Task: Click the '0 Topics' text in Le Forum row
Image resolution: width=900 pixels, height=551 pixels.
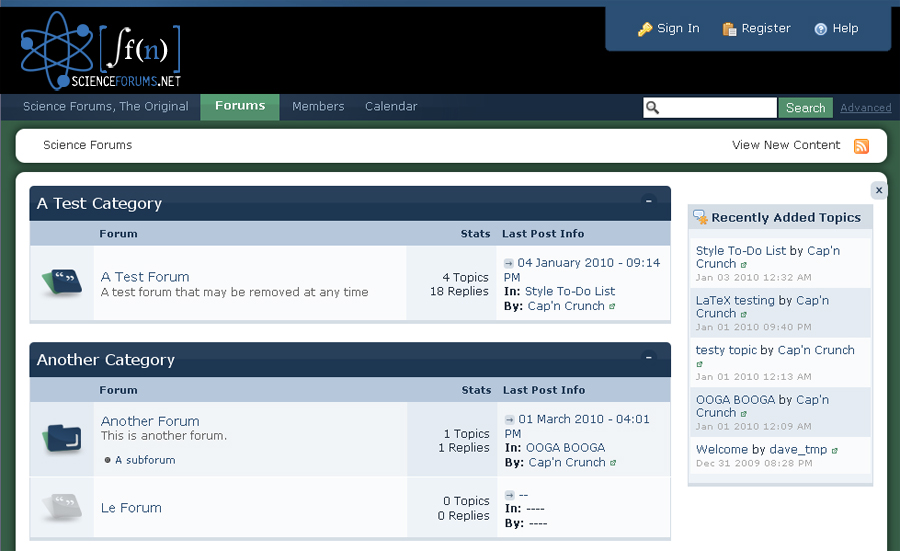Action: coord(466,501)
